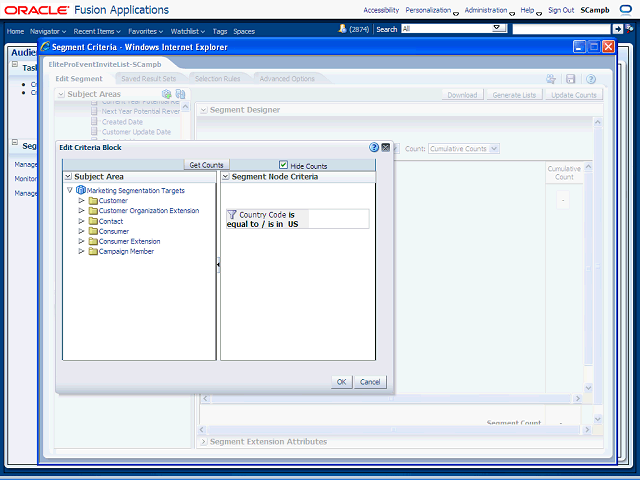The image size is (640, 480).
Task: Click the Created Date attribute icon
Action: 94,121
